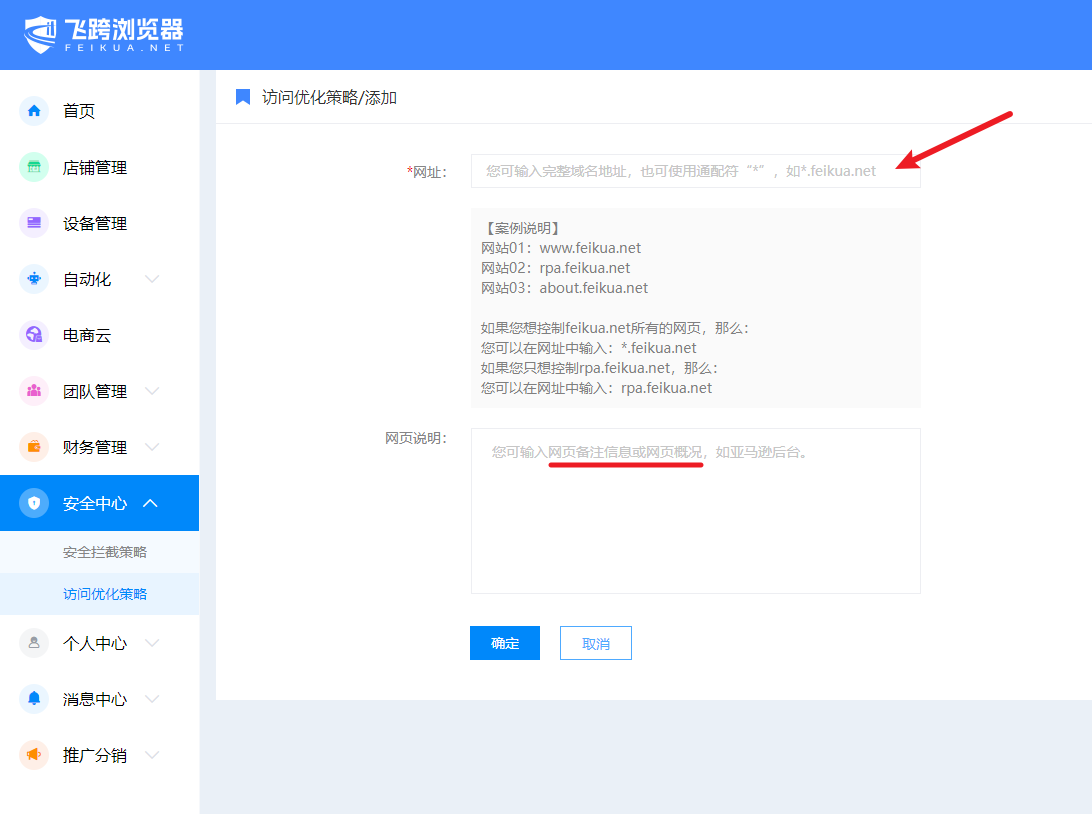Image resolution: width=1092 pixels, height=814 pixels.
Task: Click the 飞跨浏览器 logo in header
Action: click(104, 35)
